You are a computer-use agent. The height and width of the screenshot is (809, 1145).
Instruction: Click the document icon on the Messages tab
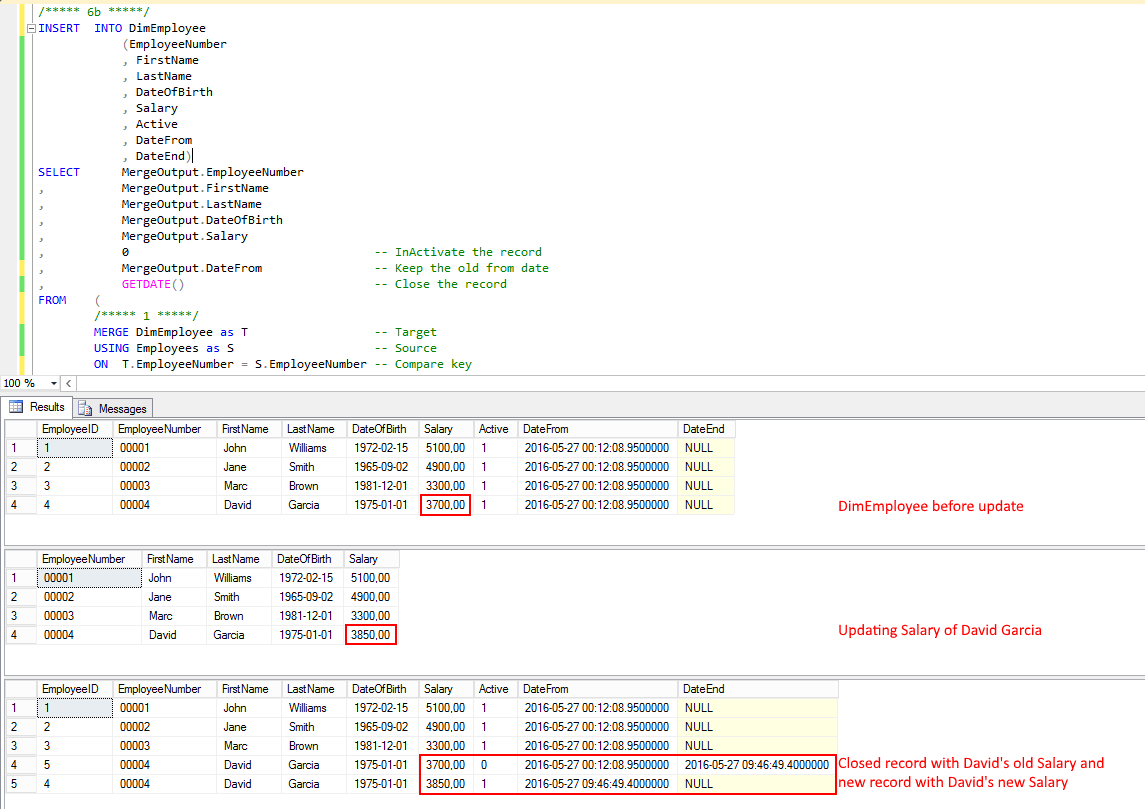click(85, 407)
